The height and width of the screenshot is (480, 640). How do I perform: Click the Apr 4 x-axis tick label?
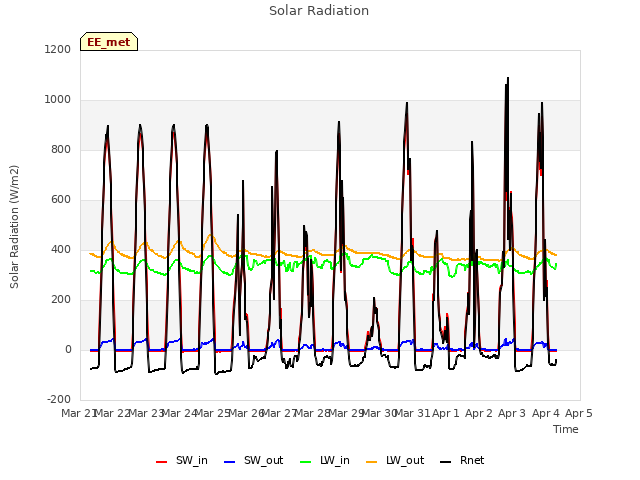click(x=545, y=413)
